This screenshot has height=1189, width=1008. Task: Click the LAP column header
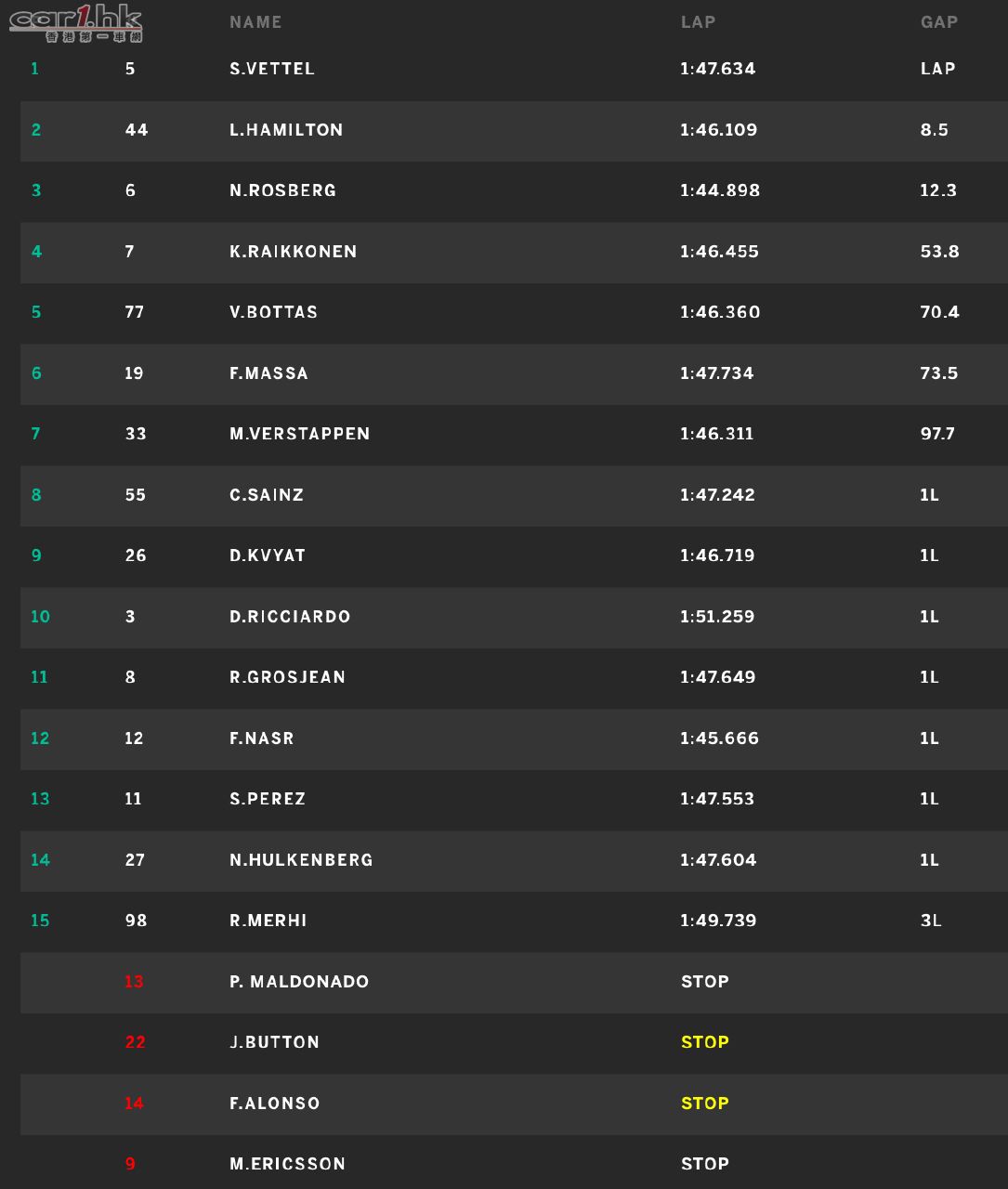point(698,22)
